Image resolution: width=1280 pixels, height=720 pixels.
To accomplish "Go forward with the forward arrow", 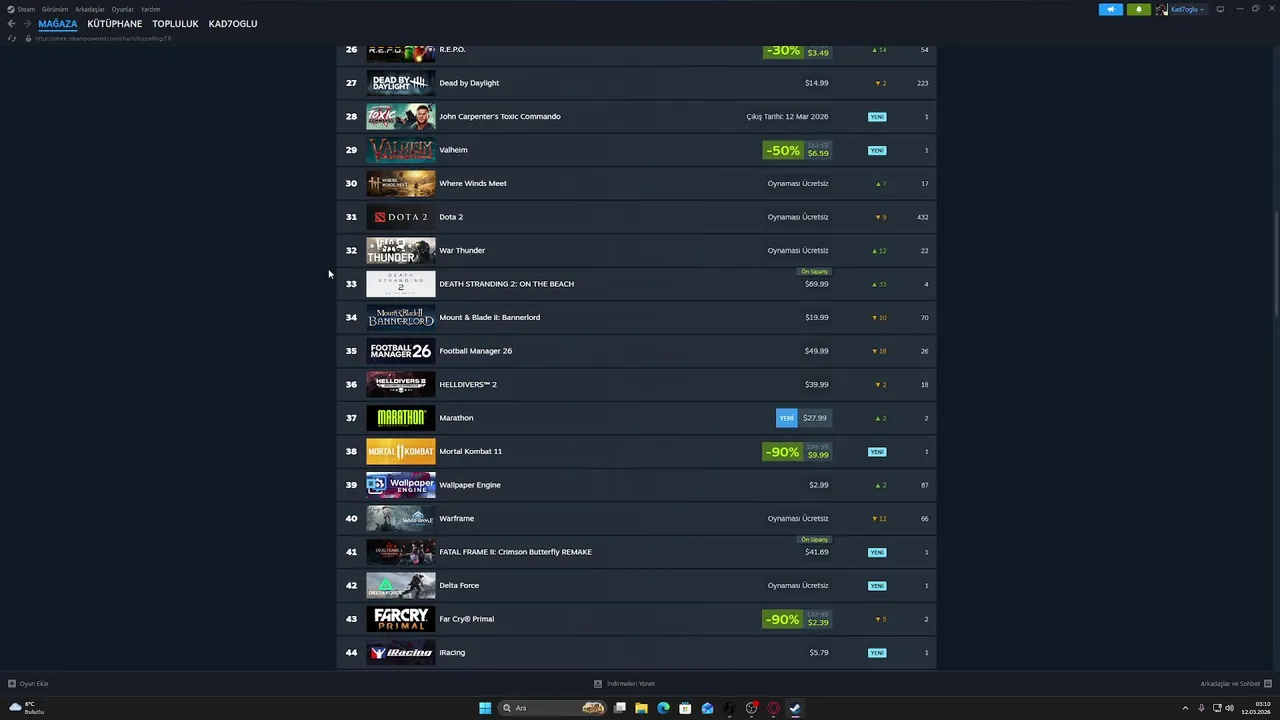I will (x=27, y=24).
